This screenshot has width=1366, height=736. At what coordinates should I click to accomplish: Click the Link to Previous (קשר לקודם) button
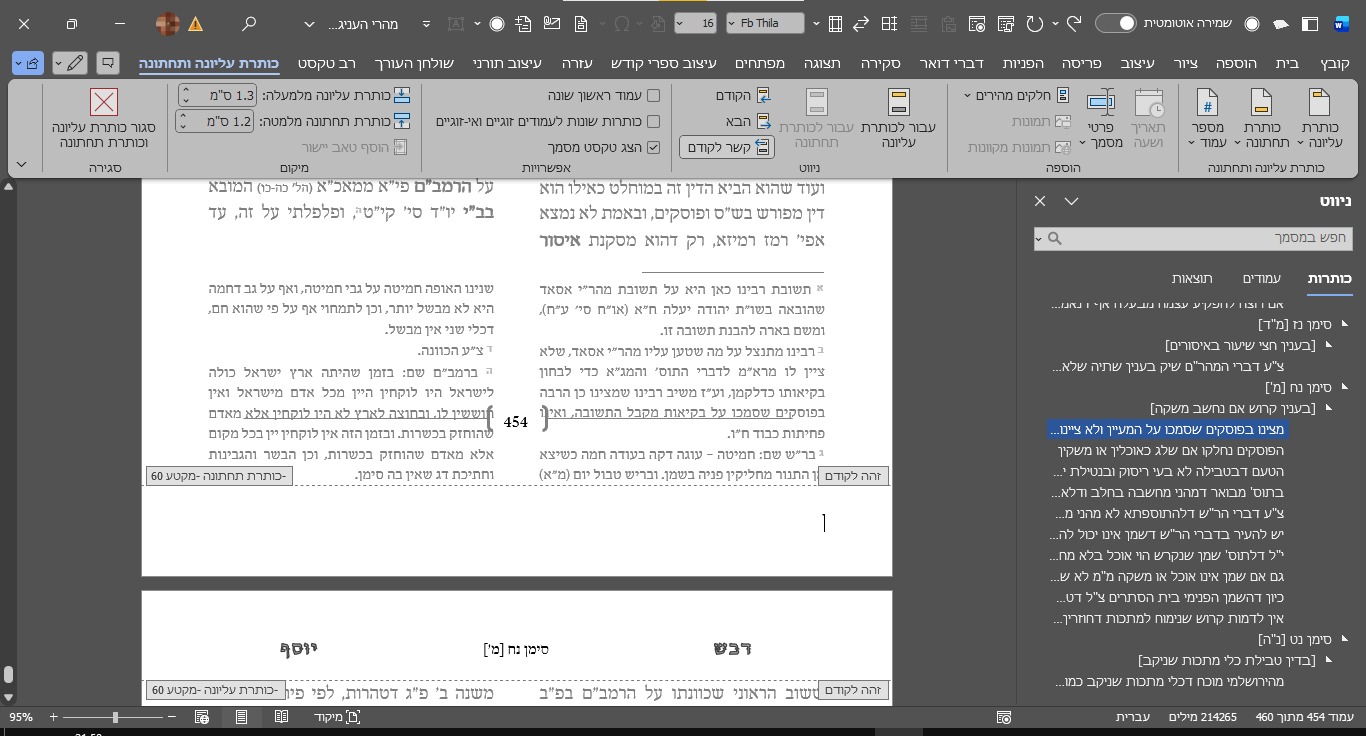(727, 147)
